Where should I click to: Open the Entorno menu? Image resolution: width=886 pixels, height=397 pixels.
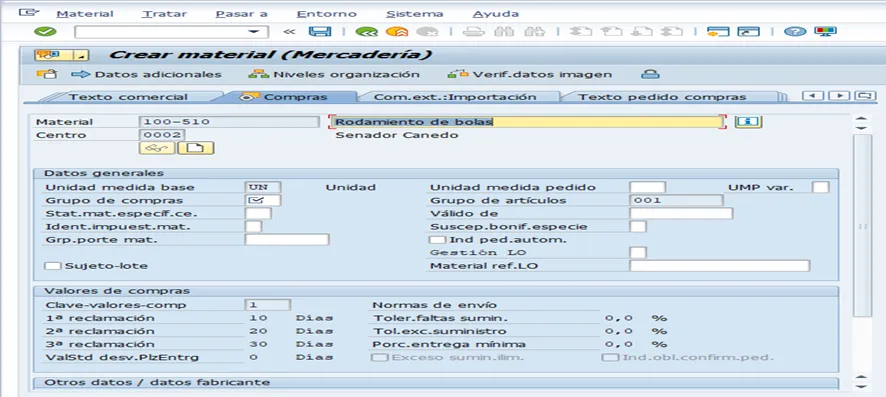coord(326,14)
